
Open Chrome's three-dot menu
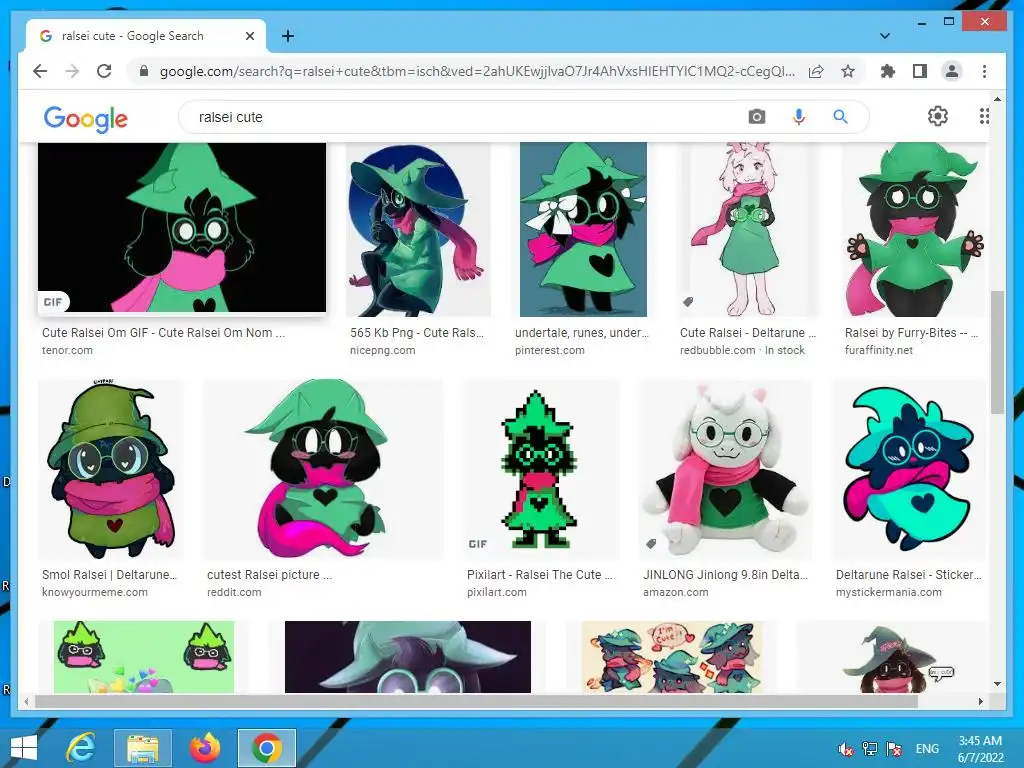coord(984,71)
